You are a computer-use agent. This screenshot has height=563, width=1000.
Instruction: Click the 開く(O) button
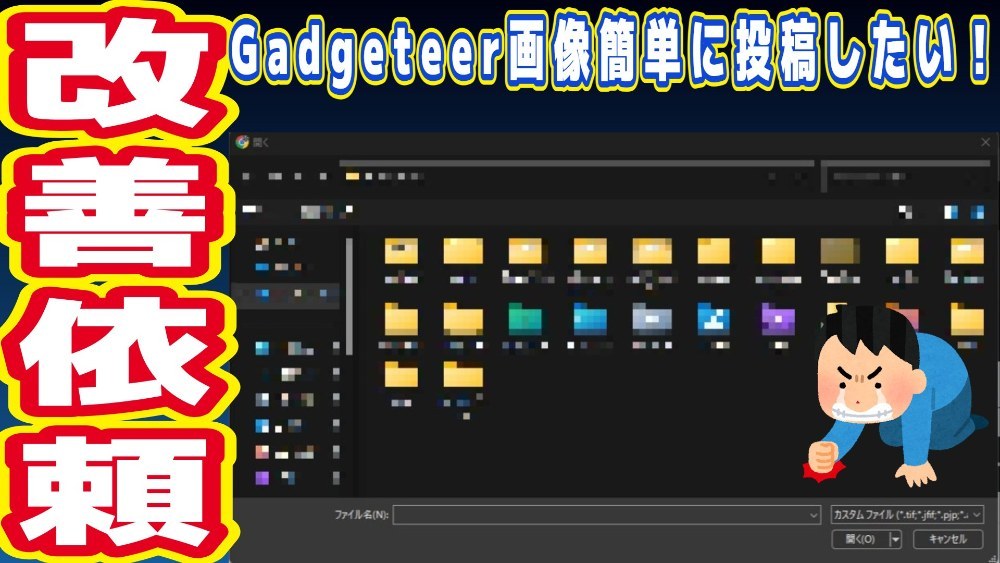tap(860, 539)
